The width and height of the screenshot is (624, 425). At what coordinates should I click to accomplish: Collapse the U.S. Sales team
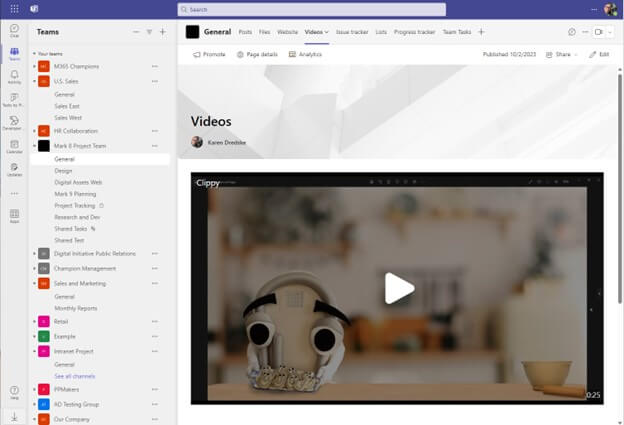(x=34, y=81)
